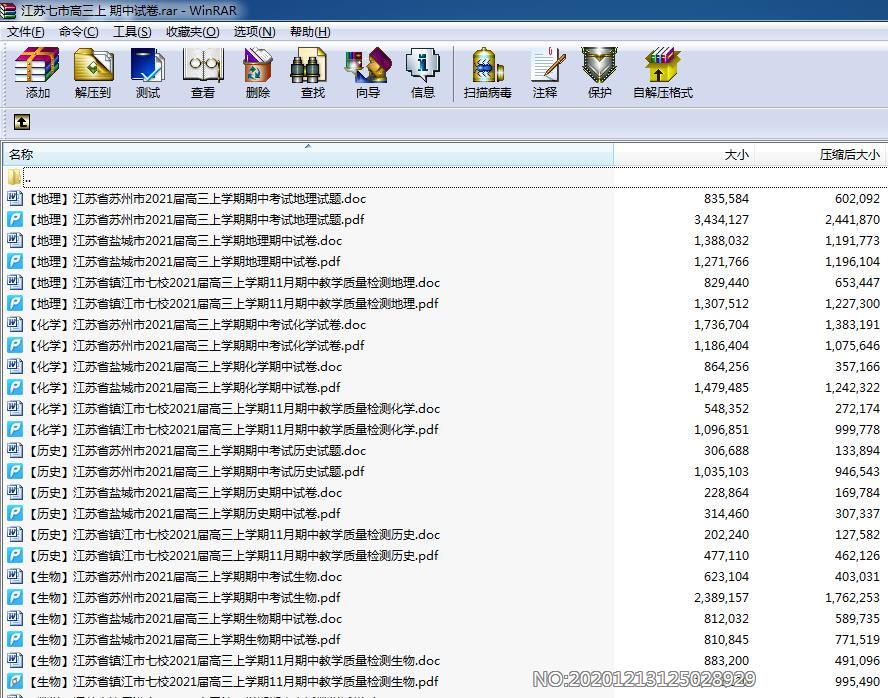Viewport: 888px width, 698px height.
Task: Click the Delete (删除) toolbar icon
Action: pyautogui.click(x=258, y=73)
